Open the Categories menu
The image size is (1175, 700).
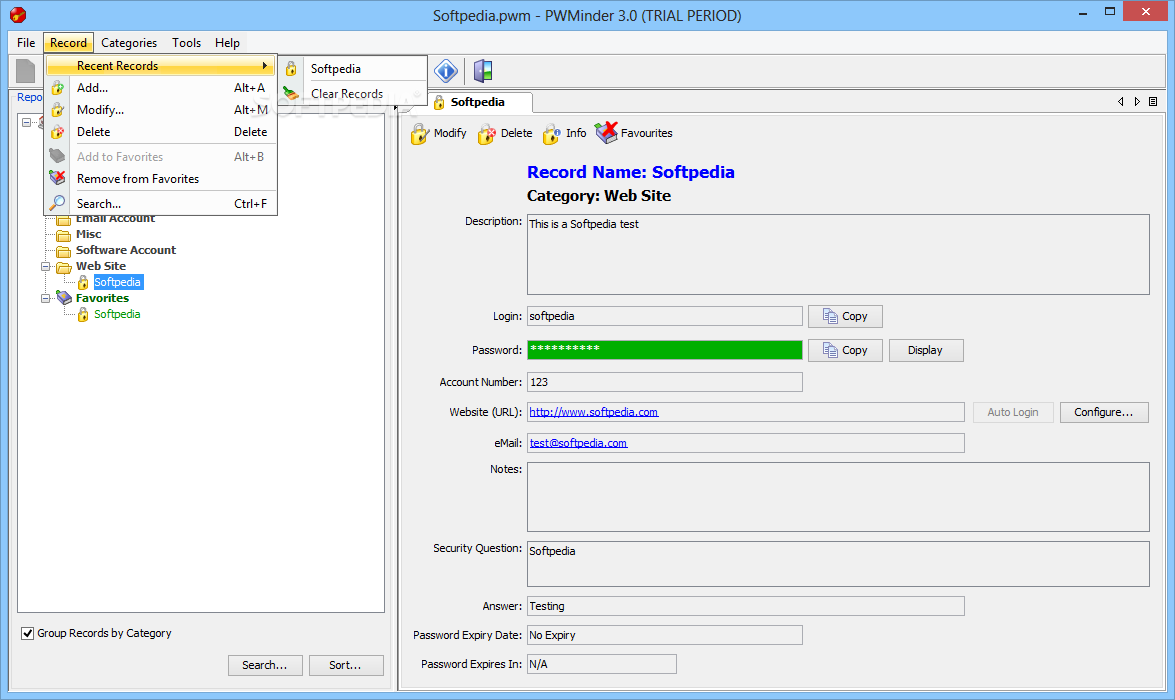129,43
